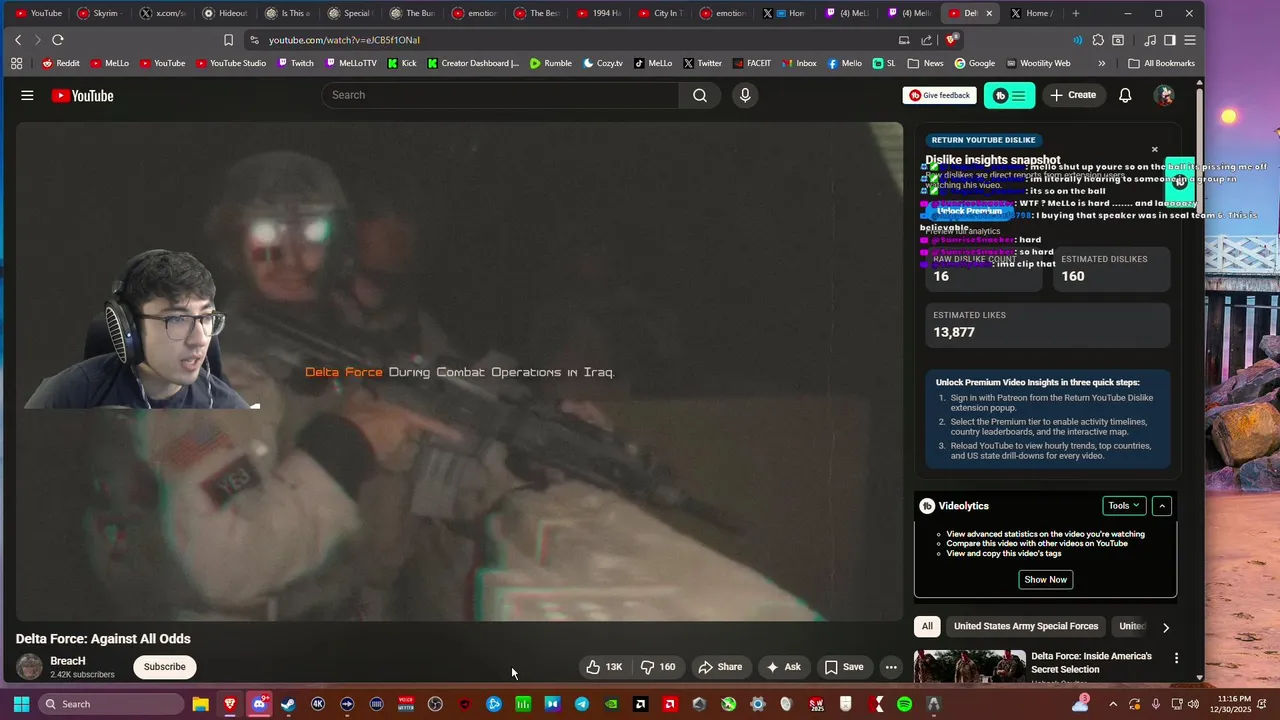This screenshot has width=1280, height=720.
Task: Toggle browser sidebar panel icon
Action: coord(1169,40)
